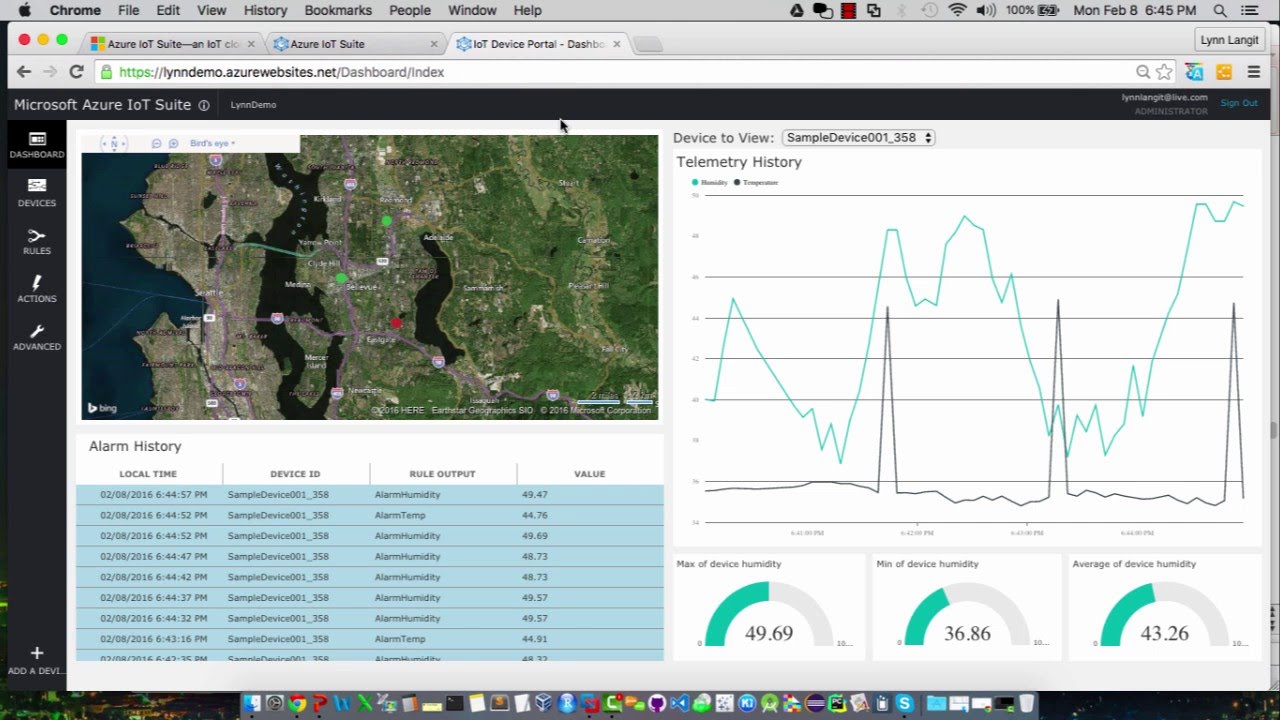The width and height of the screenshot is (1280, 720).
Task: Click the LOCAL TIME column header
Action: 148,474
